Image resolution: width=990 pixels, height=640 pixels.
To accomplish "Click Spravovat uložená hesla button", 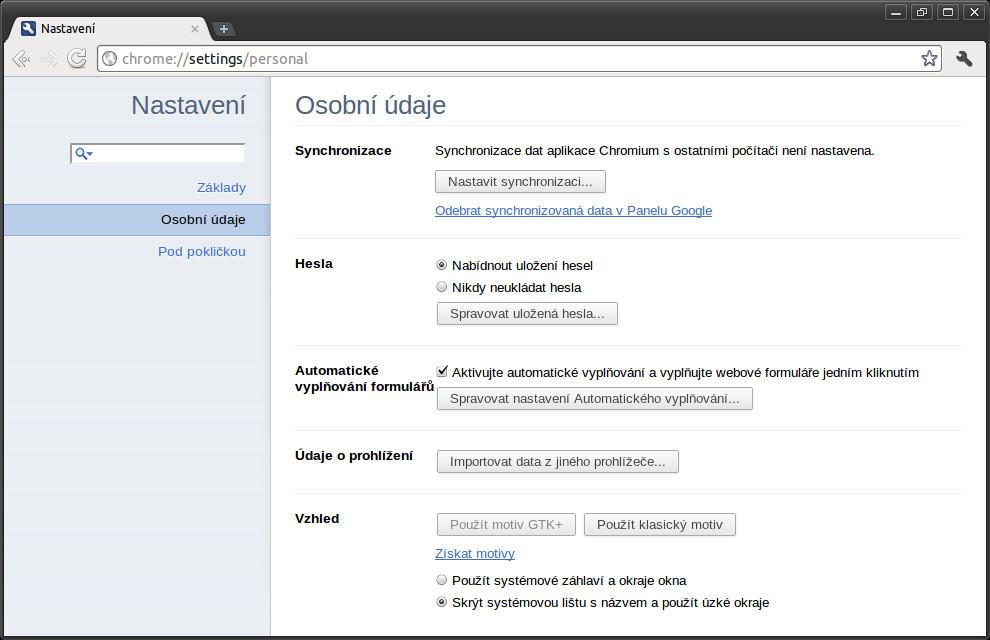I will point(527,314).
